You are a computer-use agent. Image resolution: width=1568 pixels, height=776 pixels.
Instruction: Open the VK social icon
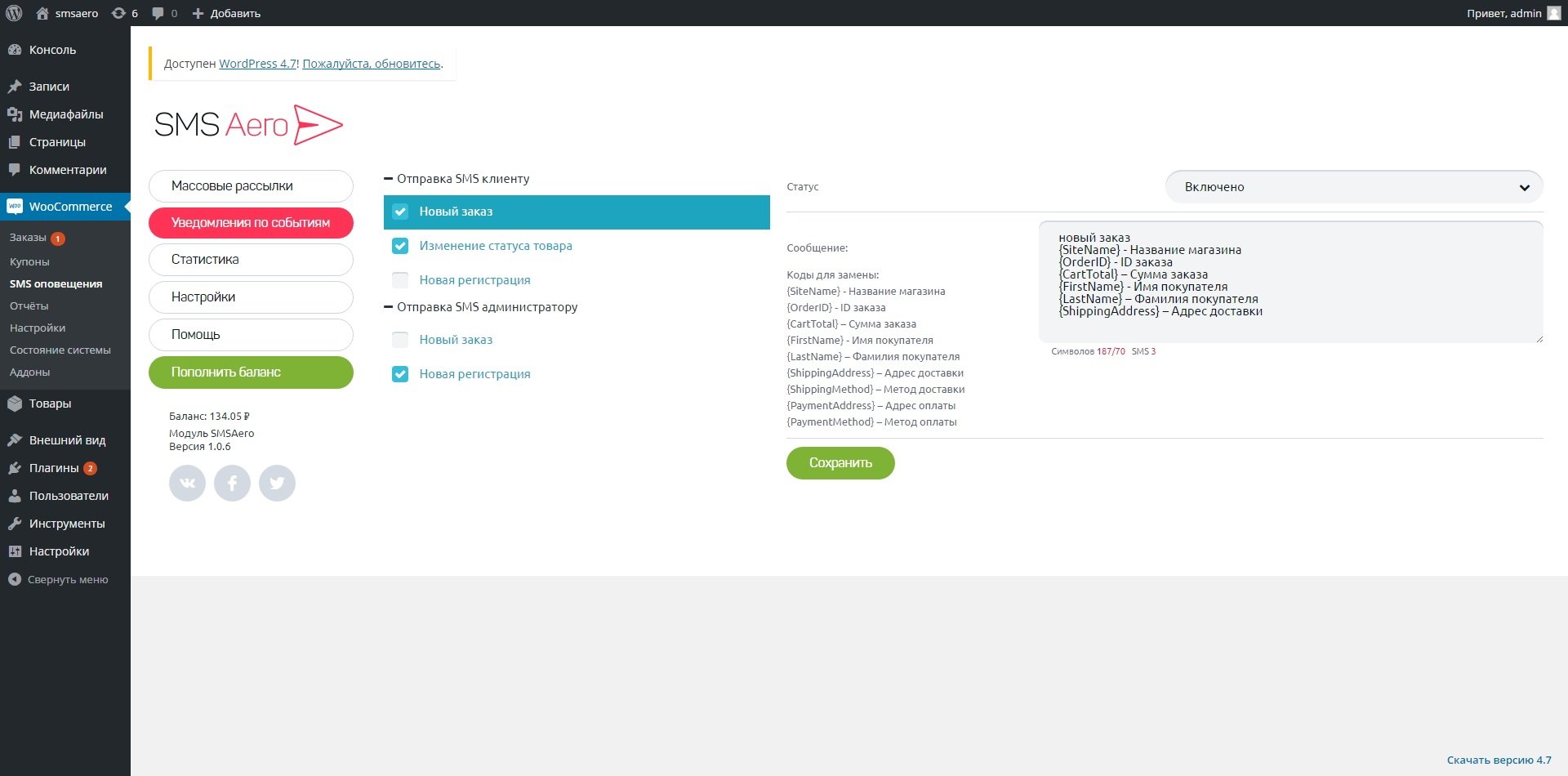[187, 483]
